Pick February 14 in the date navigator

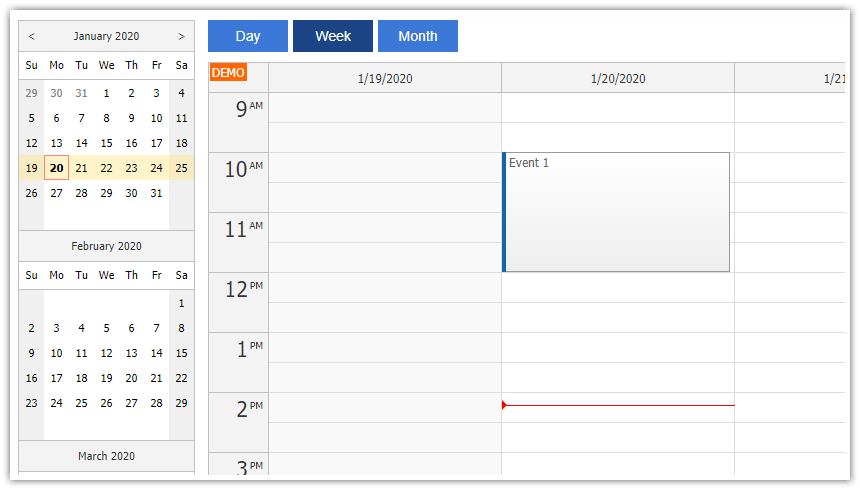coord(156,353)
